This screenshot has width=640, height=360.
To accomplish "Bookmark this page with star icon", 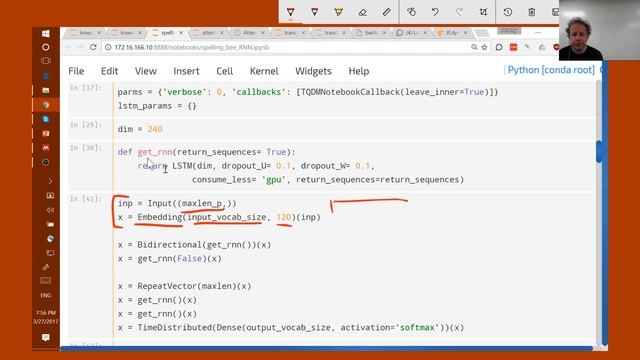I will [x=484, y=47].
